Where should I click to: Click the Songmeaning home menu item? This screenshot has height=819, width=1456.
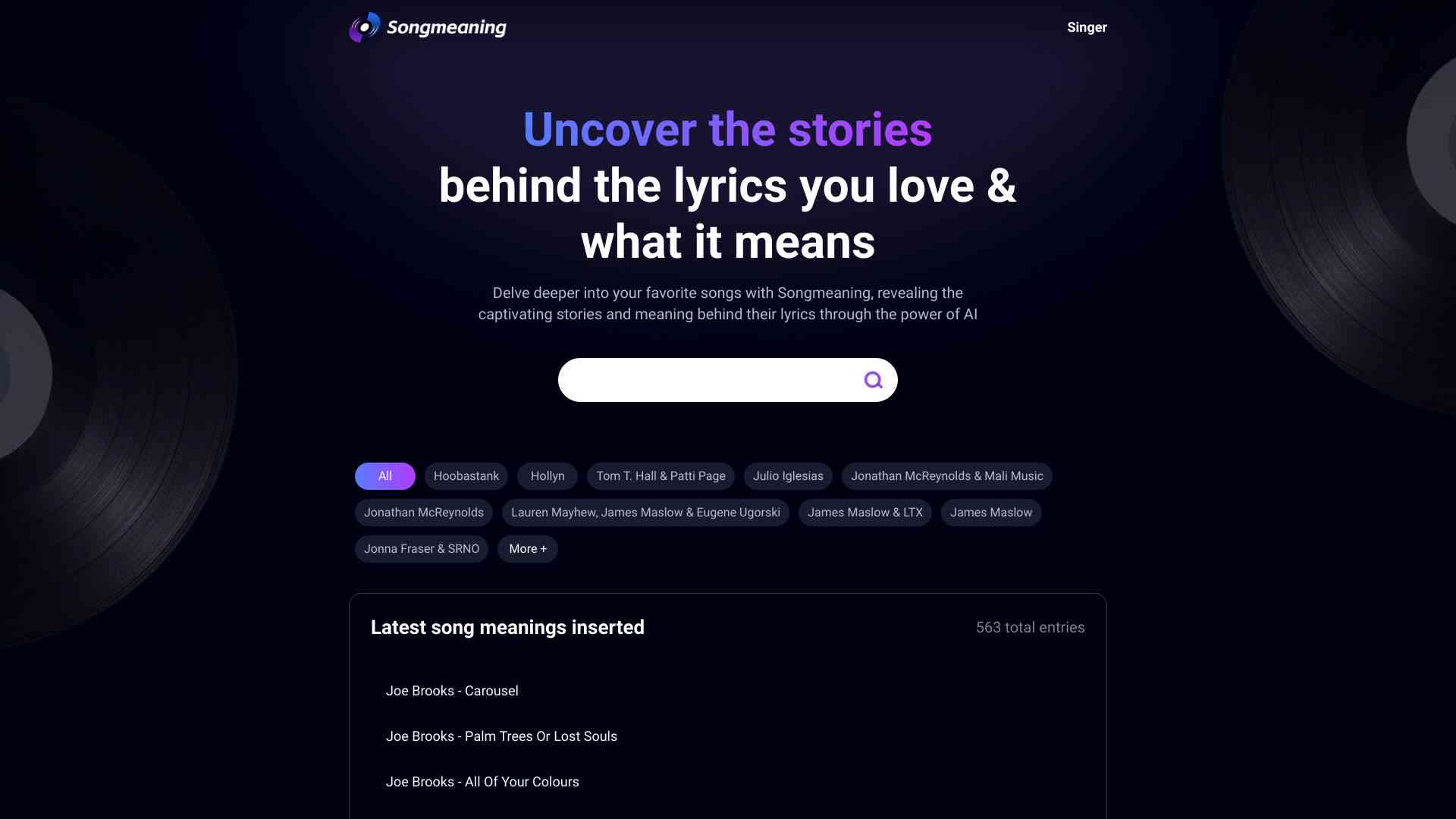click(x=427, y=27)
